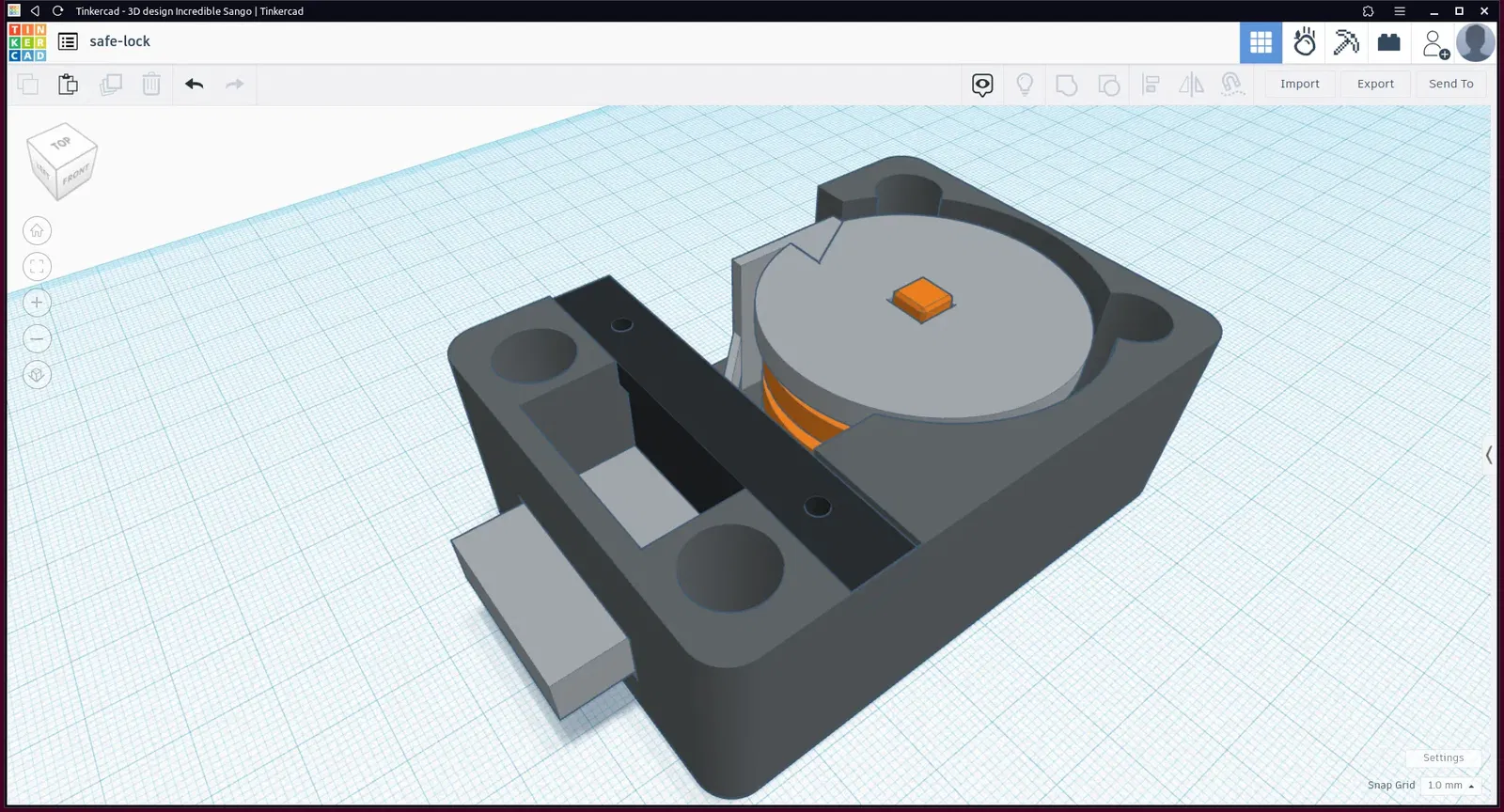1504x812 pixels.
Task: Click the Tinkercad logo
Action: [27, 42]
